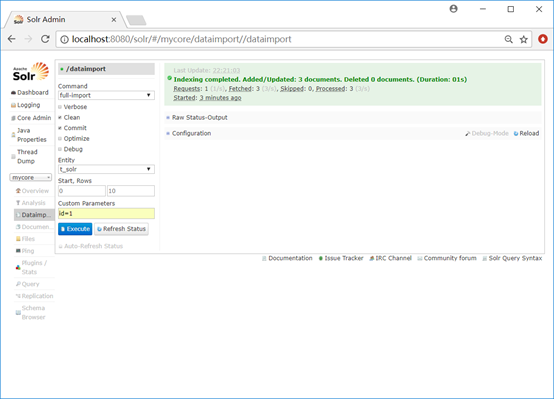554x399 pixels.
Task: Open the Community forum link
Action: pos(447,258)
